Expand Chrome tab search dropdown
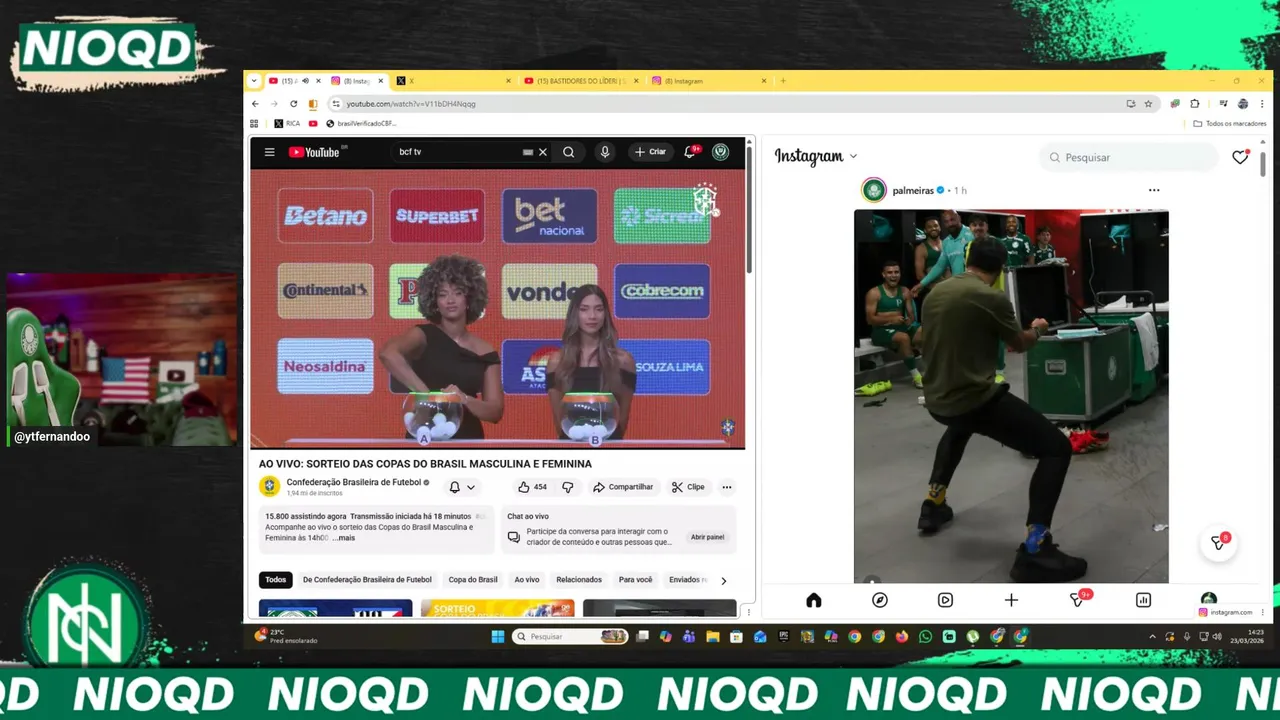The width and height of the screenshot is (1280, 720). 254,81
